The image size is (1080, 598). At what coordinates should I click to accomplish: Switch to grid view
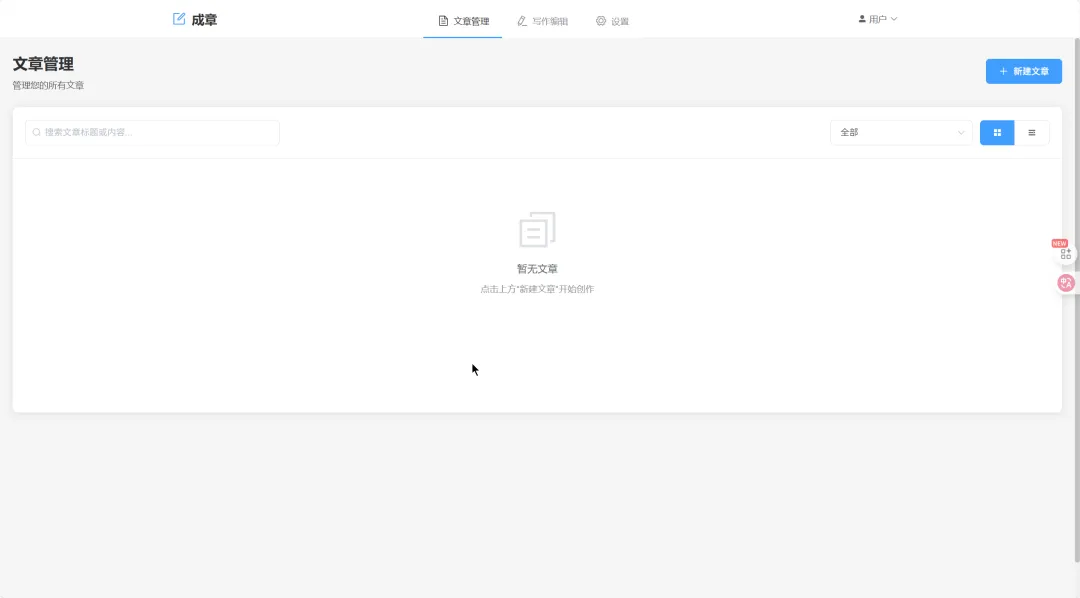pyautogui.click(x=997, y=132)
